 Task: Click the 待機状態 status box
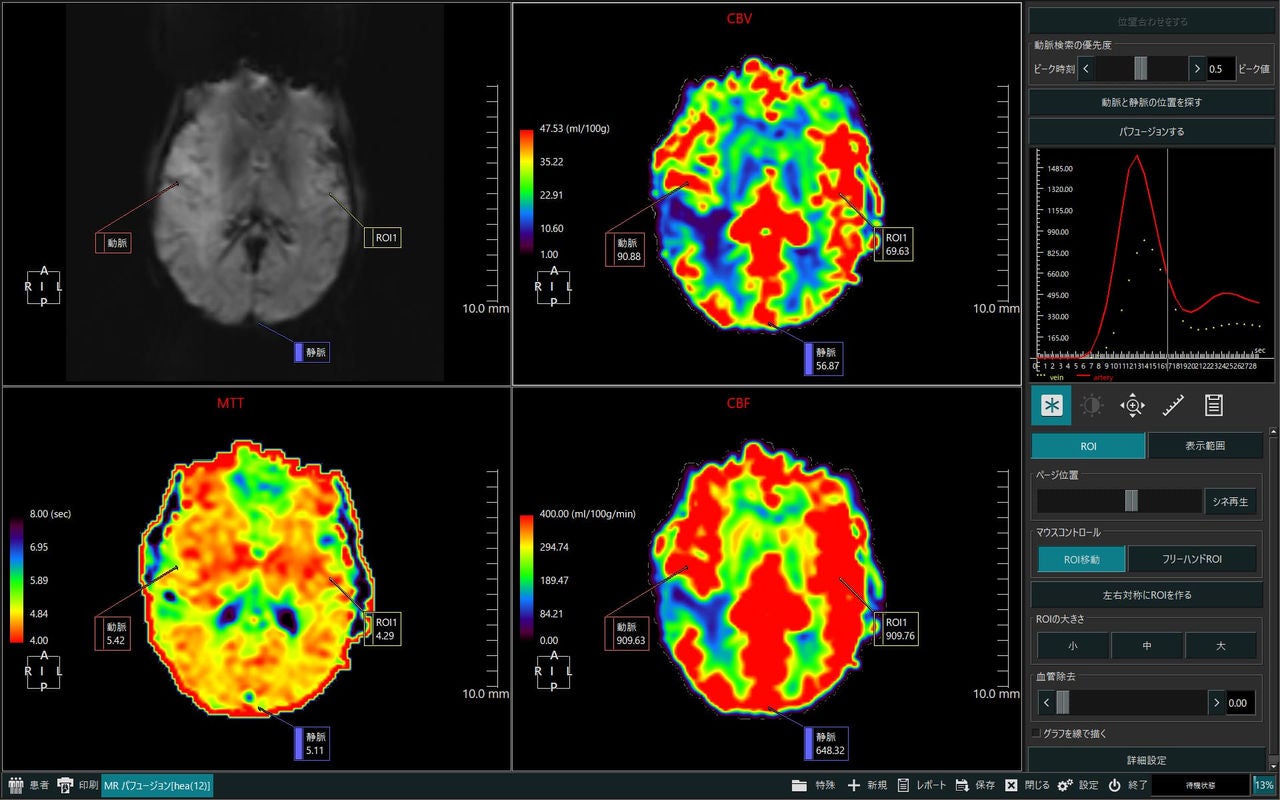[1200, 785]
